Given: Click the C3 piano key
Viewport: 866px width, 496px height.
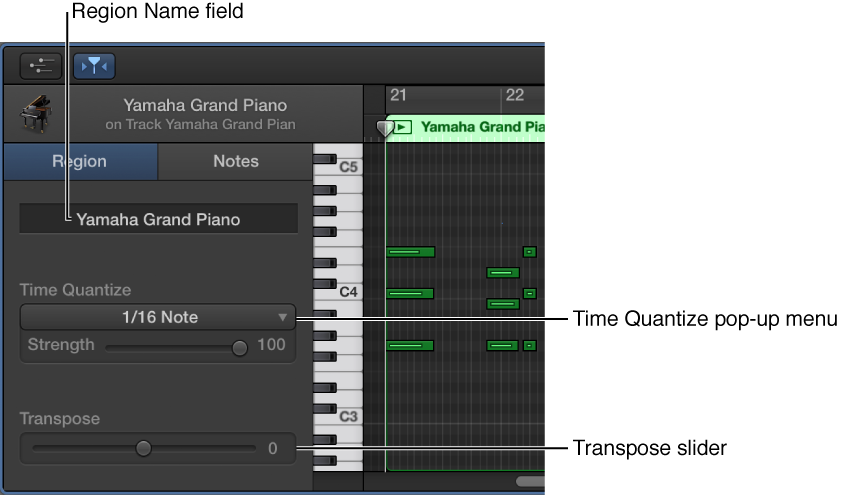Looking at the screenshot, I should (348, 416).
